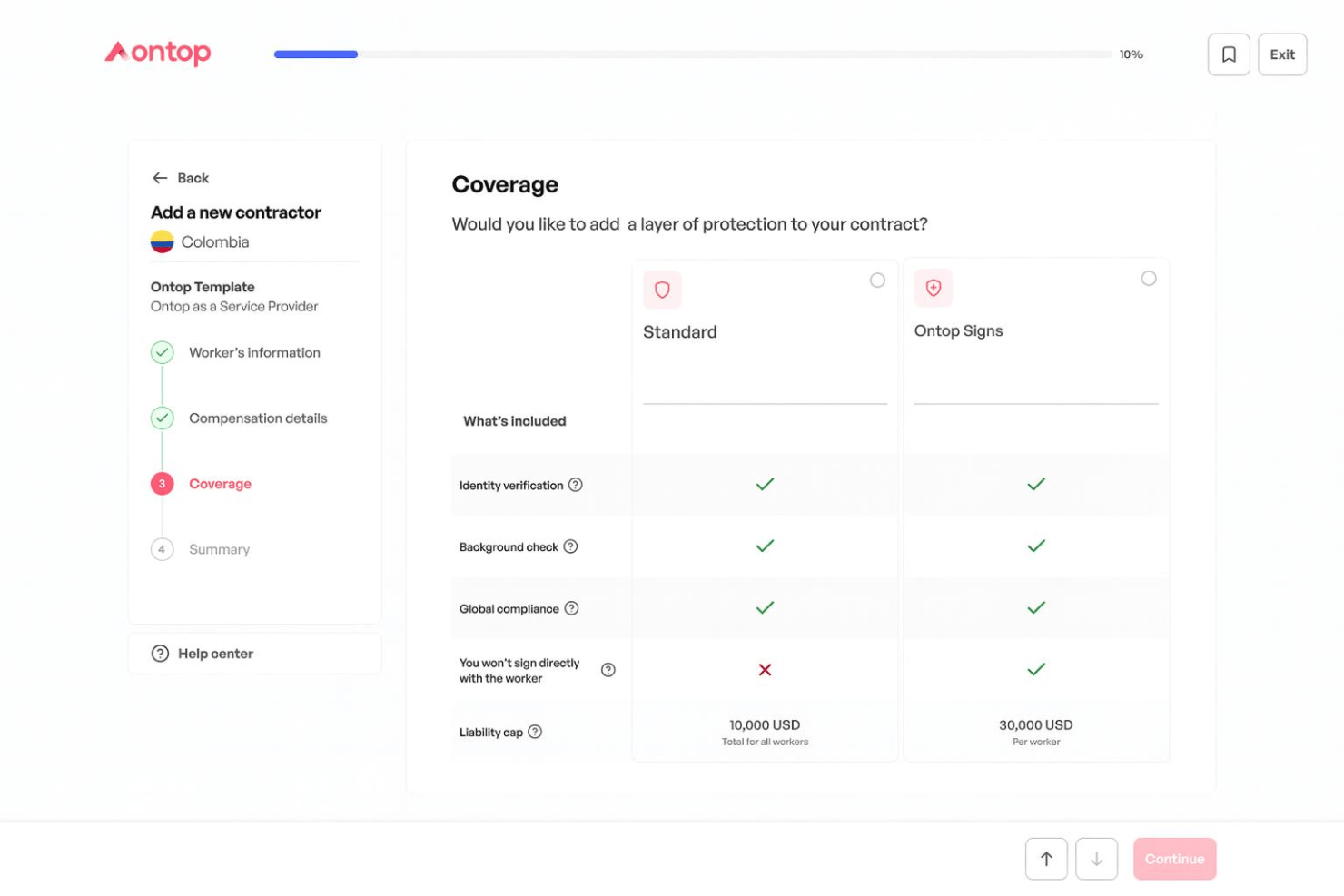Select the Ontop Signs radio button
Image resolution: width=1344 pixels, height=896 pixels.
coord(1149,279)
